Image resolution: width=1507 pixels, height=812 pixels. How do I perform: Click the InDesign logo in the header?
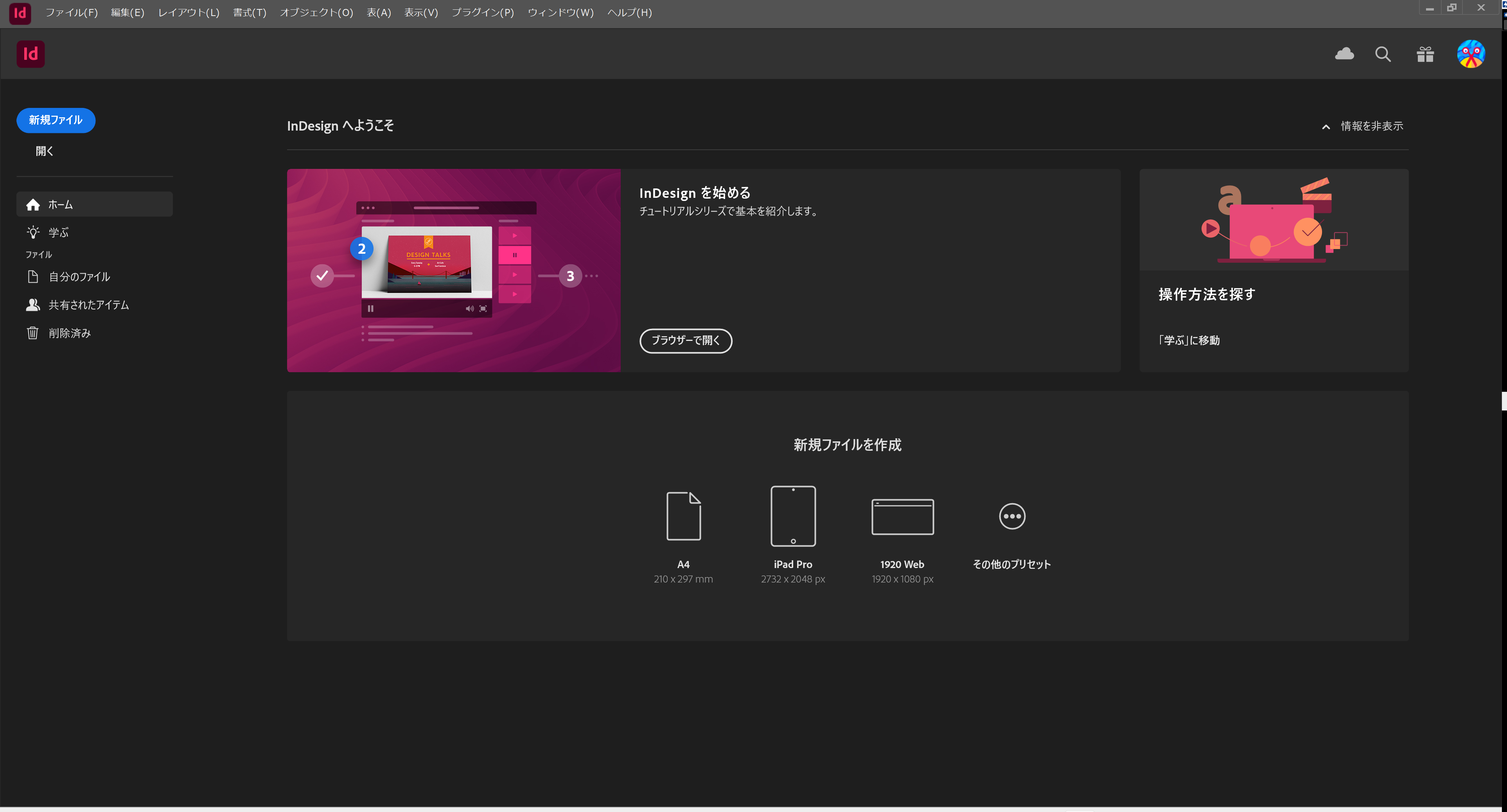tap(31, 54)
